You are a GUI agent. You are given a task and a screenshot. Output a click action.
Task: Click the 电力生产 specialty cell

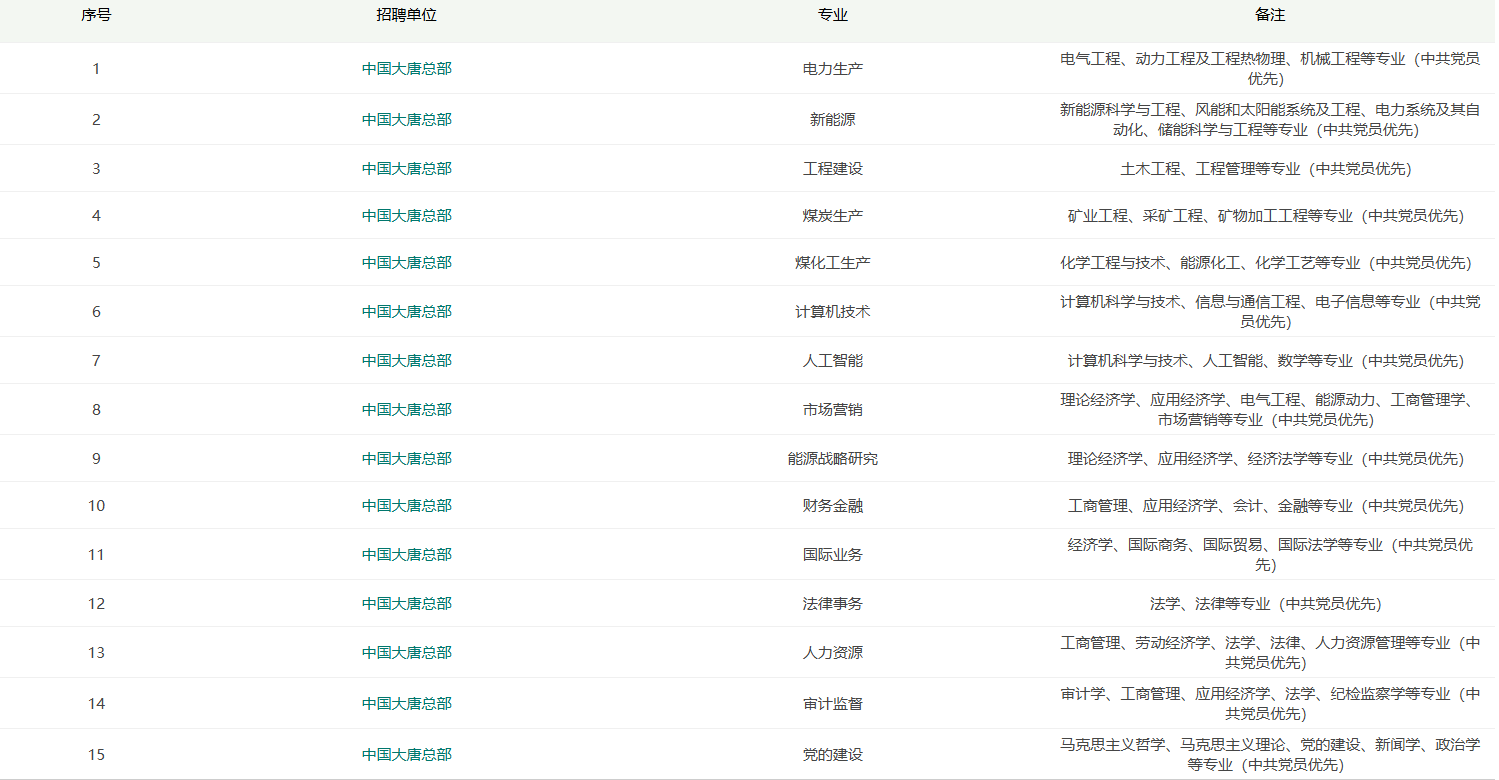832,69
